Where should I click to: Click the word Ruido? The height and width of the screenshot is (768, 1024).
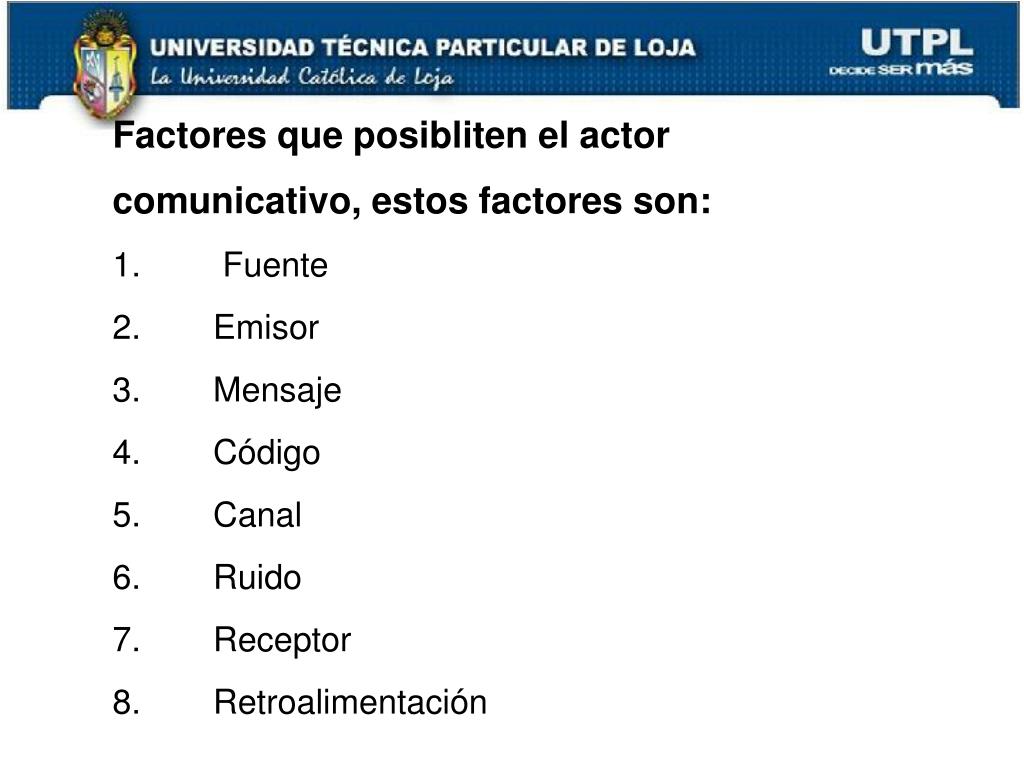pyautogui.click(x=257, y=577)
